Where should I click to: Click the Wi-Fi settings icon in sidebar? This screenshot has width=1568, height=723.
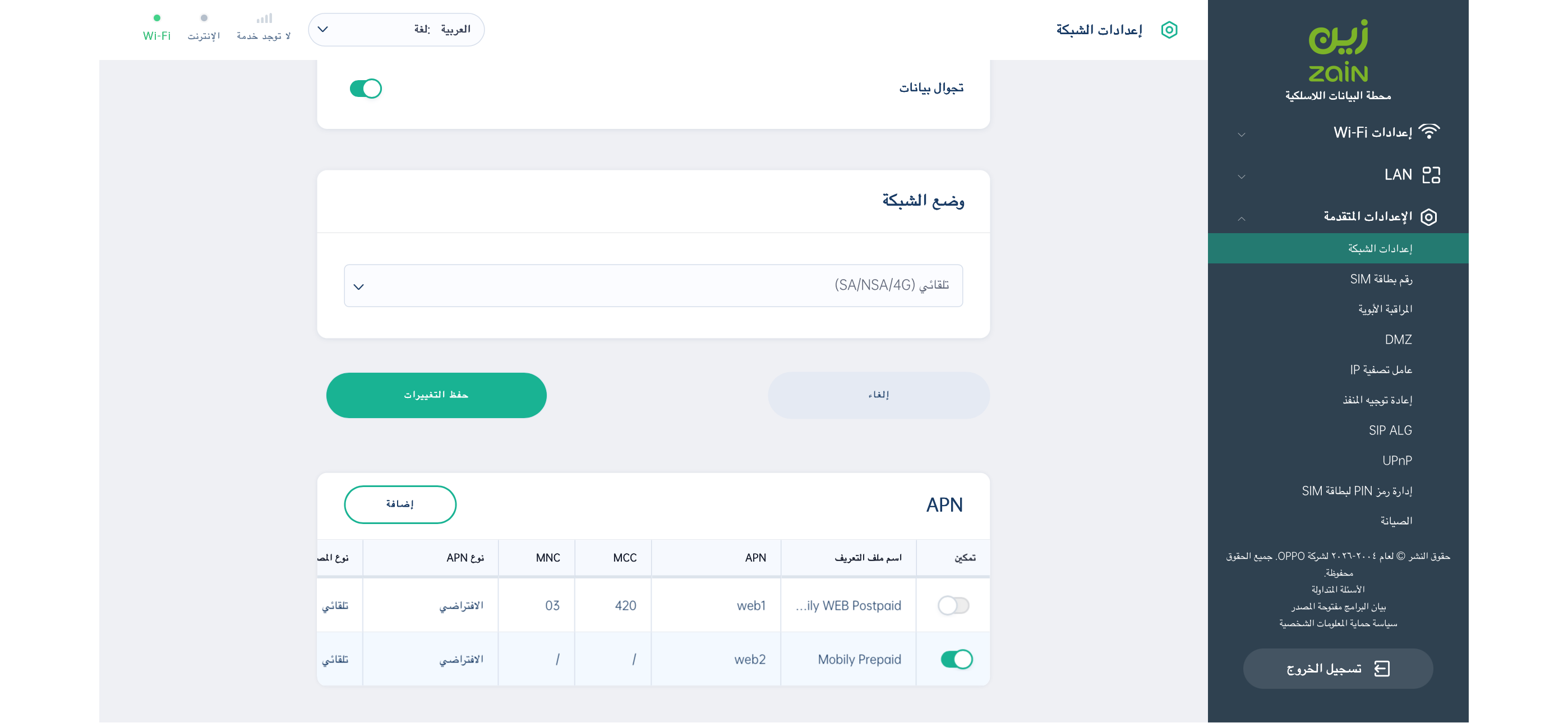point(1428,132)
